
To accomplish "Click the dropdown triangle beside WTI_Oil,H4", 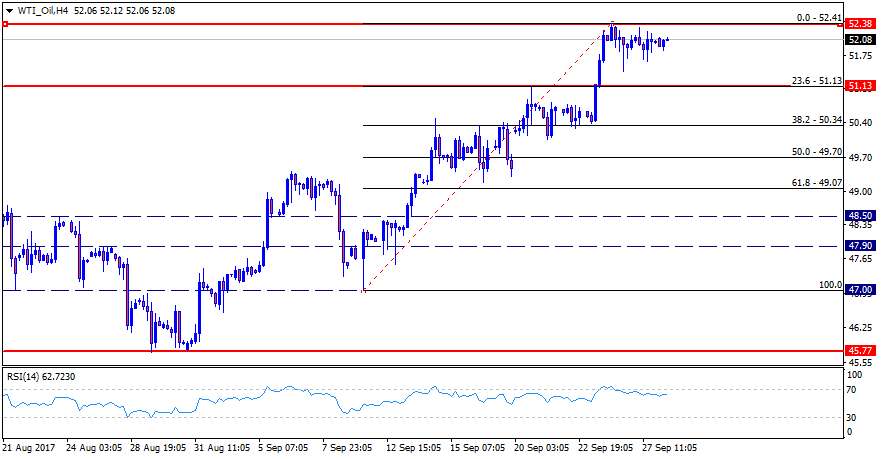I will point(9,10).
